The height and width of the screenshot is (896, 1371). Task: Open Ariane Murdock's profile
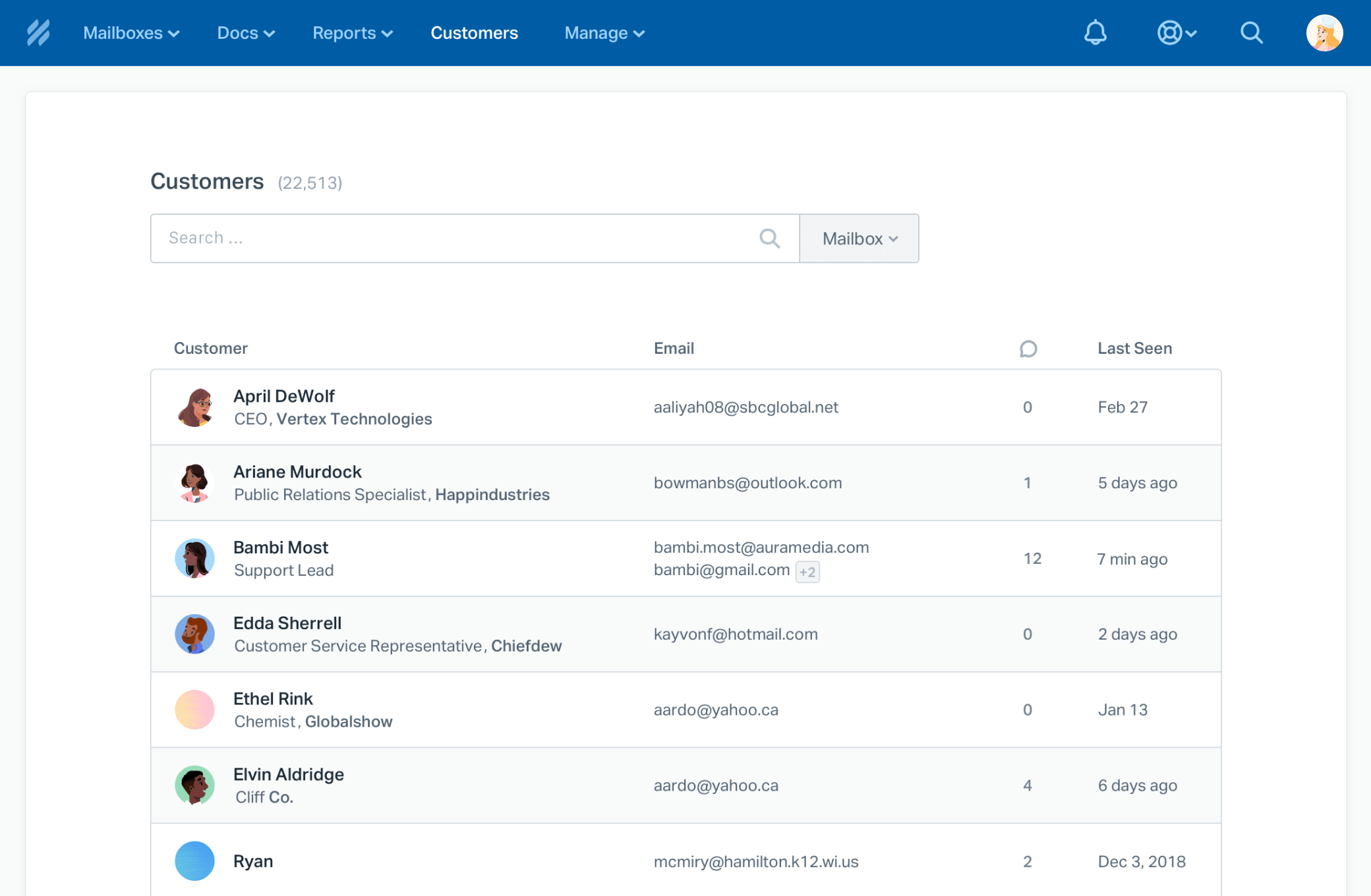297,472
